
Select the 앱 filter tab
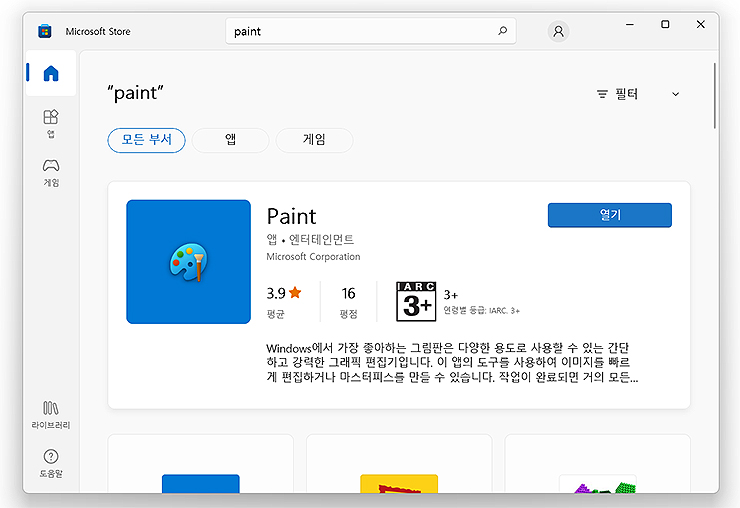[x=230, y=140]
